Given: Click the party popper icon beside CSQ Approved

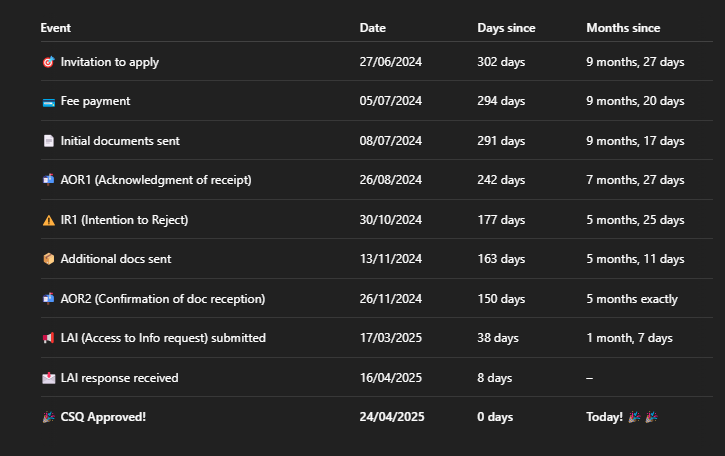Looking at the screenshot, I should click(49, 417).
